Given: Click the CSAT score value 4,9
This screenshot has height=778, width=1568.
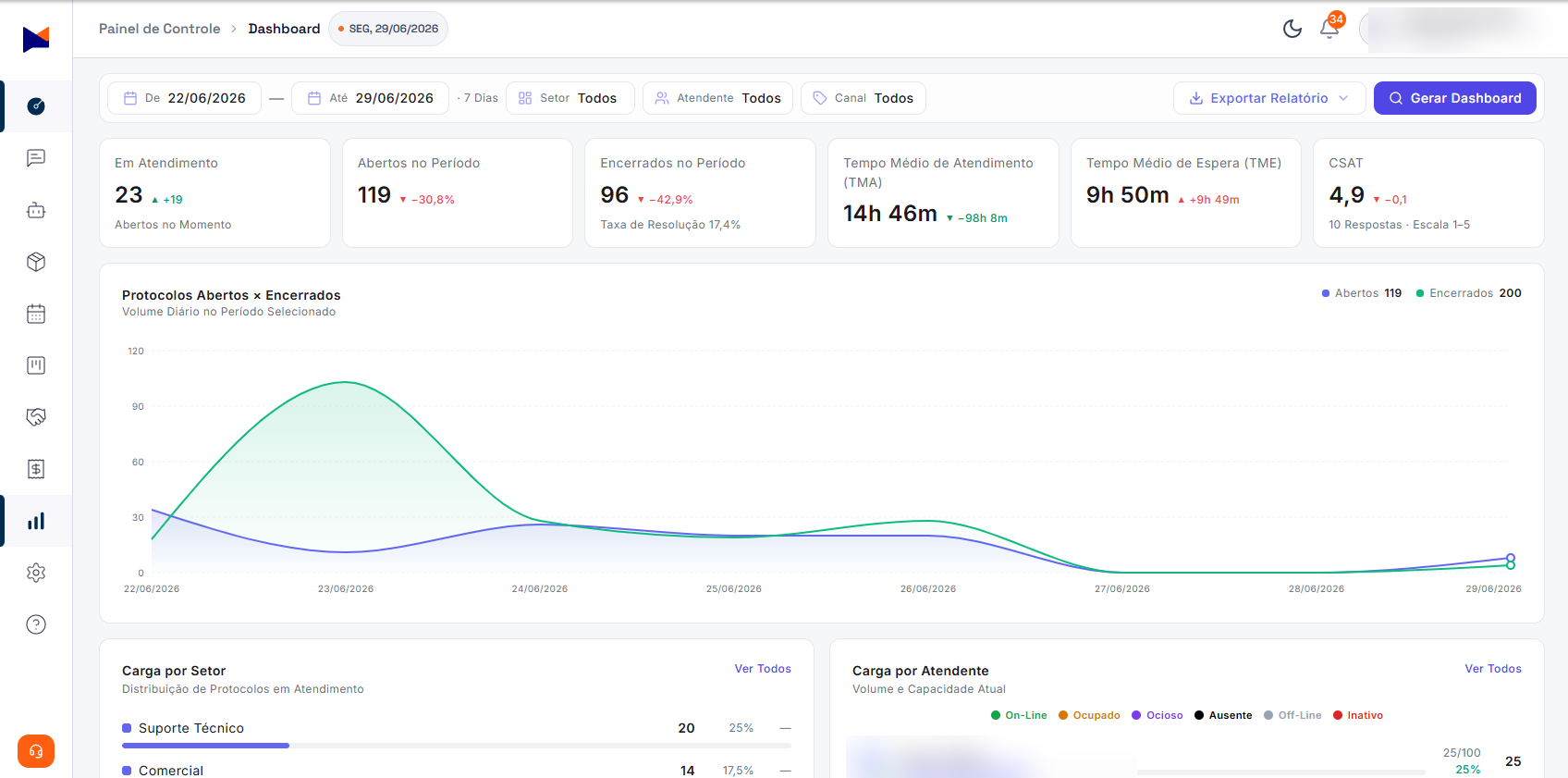Looking at the screenshot, I should tap(1347, 195).
